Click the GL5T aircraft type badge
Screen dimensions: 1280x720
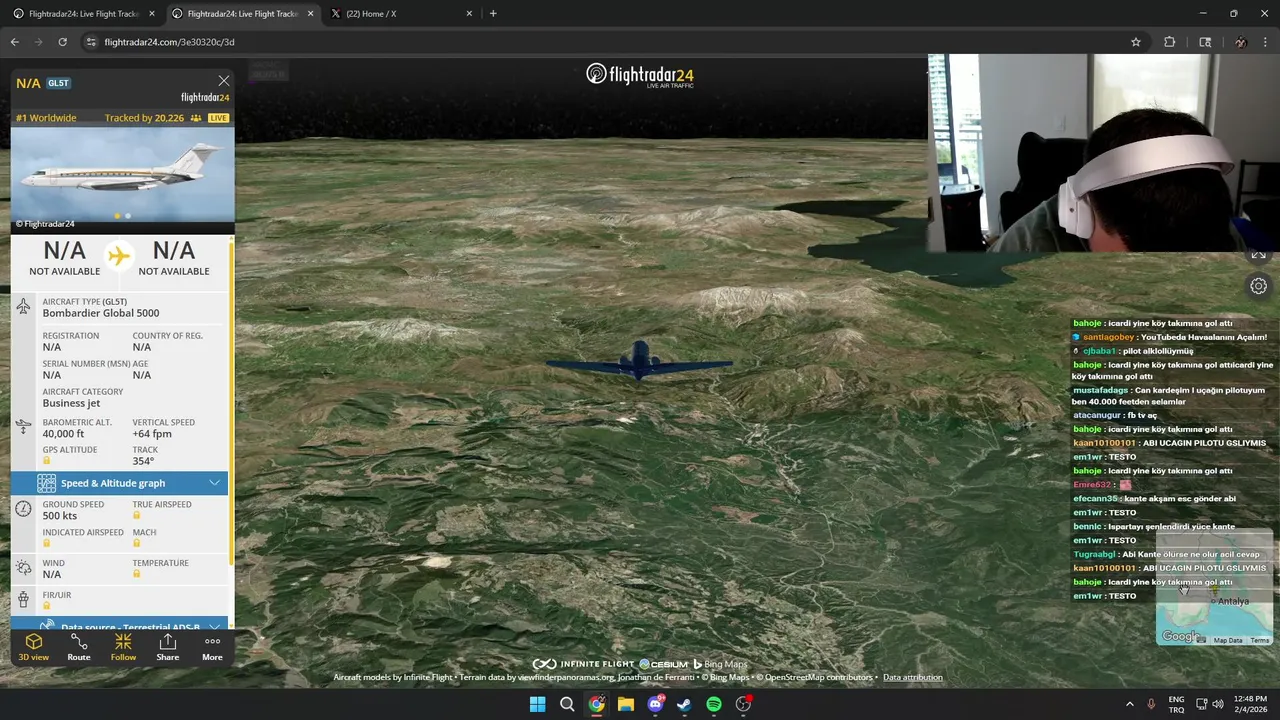tap(58, 83)
